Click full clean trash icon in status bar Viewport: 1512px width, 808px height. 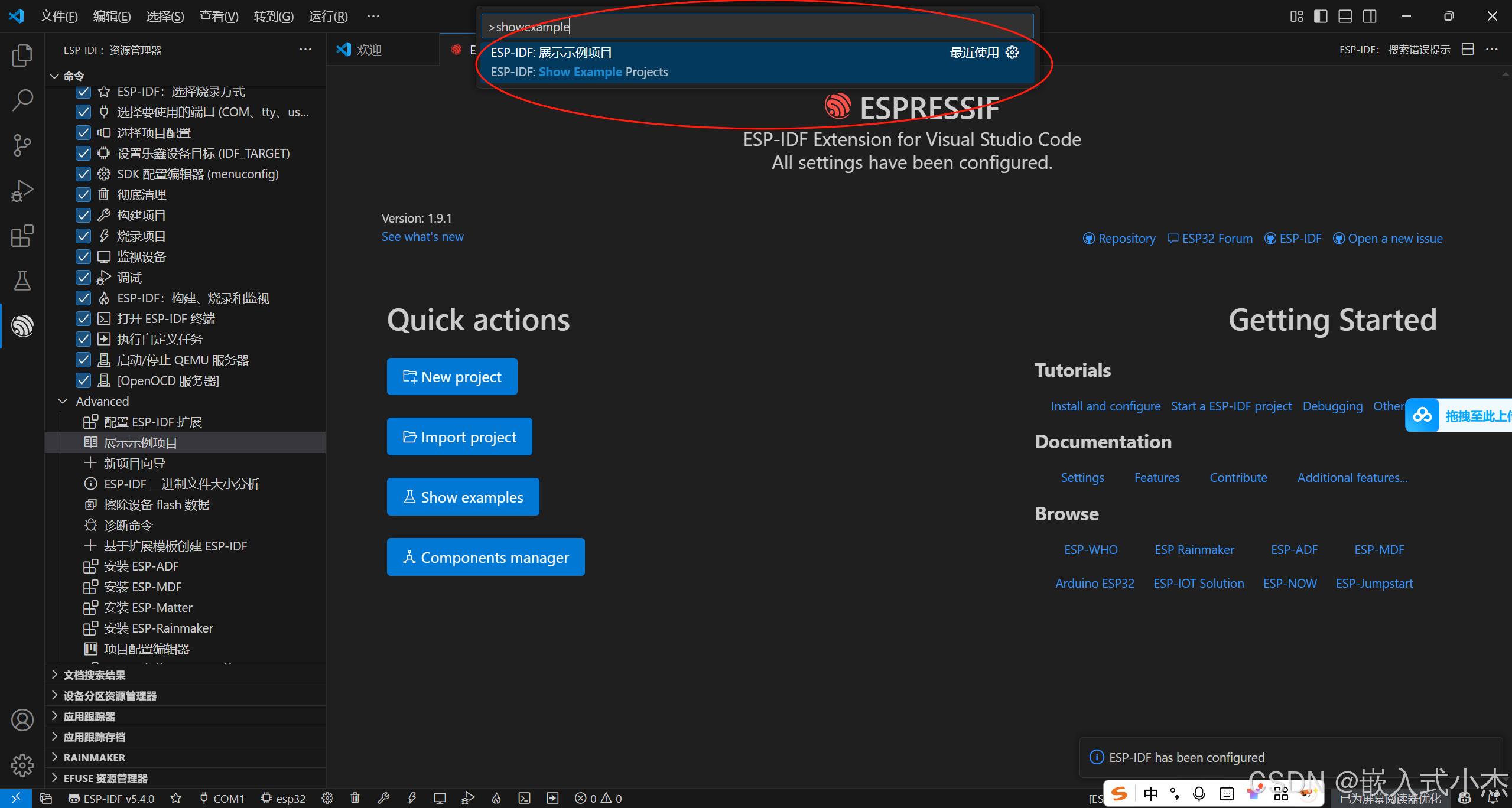355,798
